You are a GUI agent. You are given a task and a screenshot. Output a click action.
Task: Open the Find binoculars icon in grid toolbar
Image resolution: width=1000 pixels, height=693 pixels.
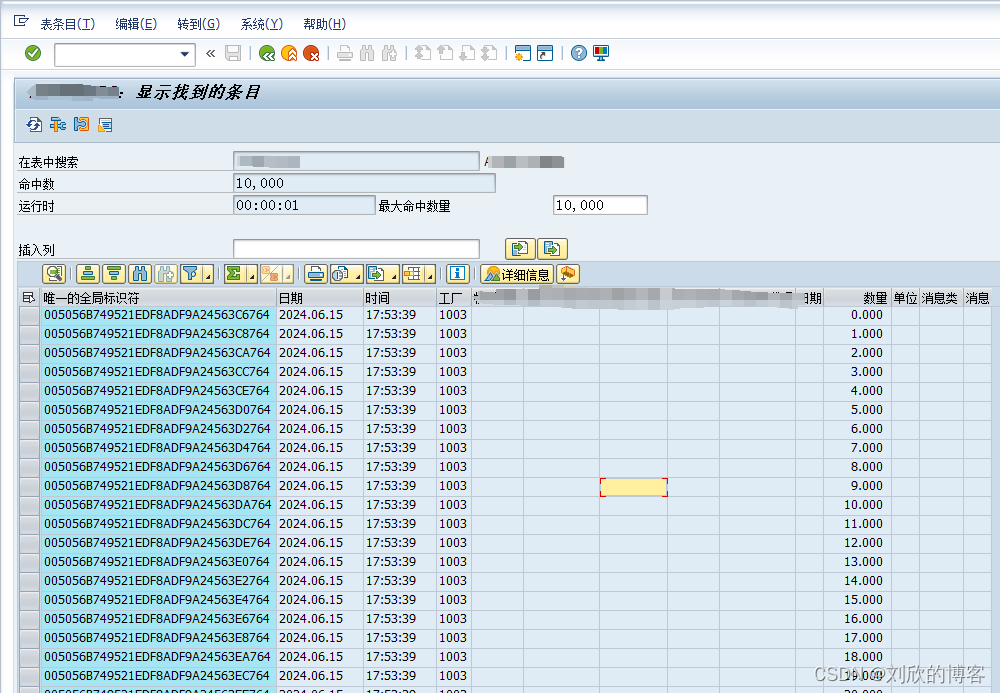coord(141,273)
